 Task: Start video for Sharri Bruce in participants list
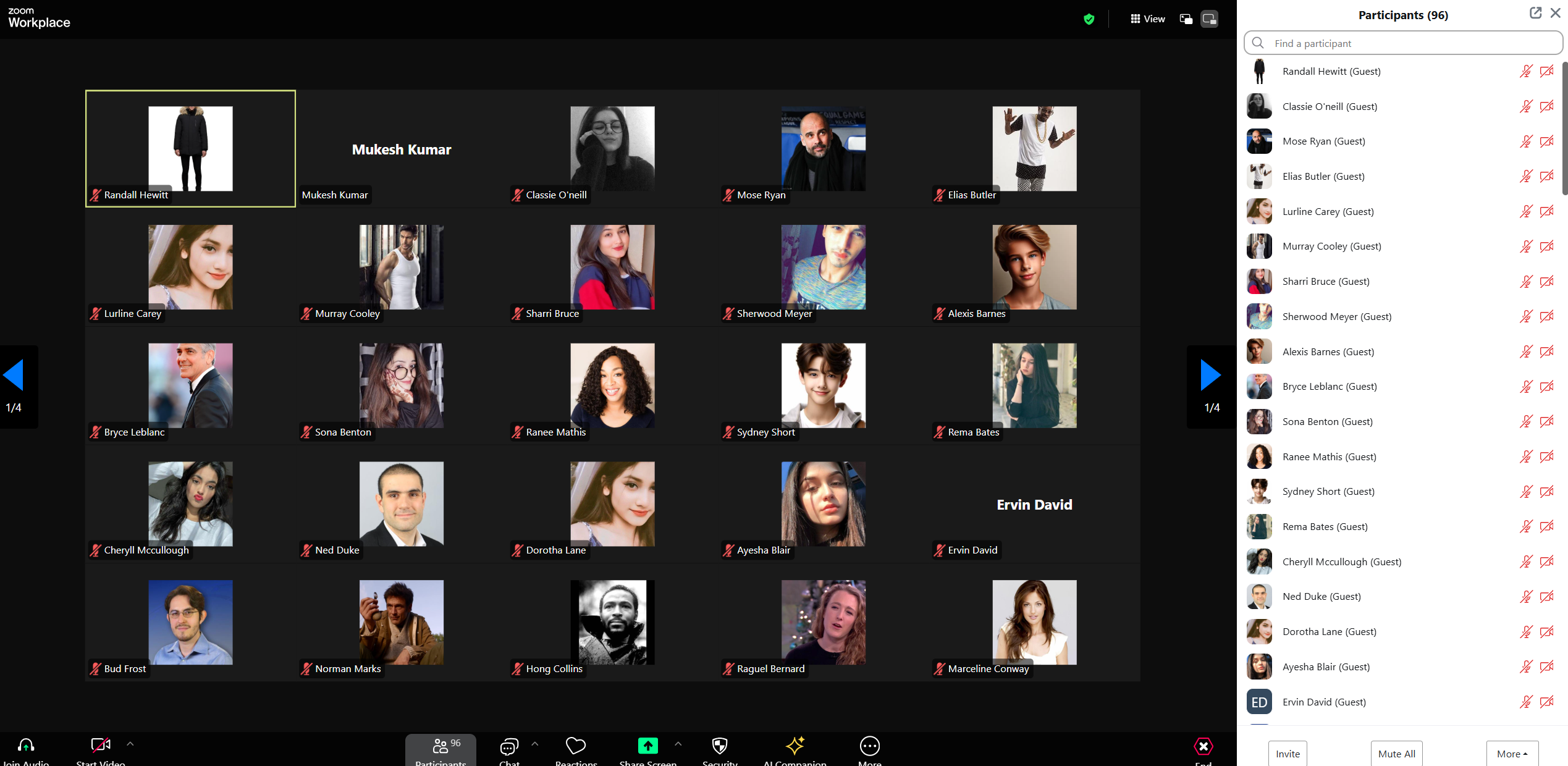click(1548, 281)
